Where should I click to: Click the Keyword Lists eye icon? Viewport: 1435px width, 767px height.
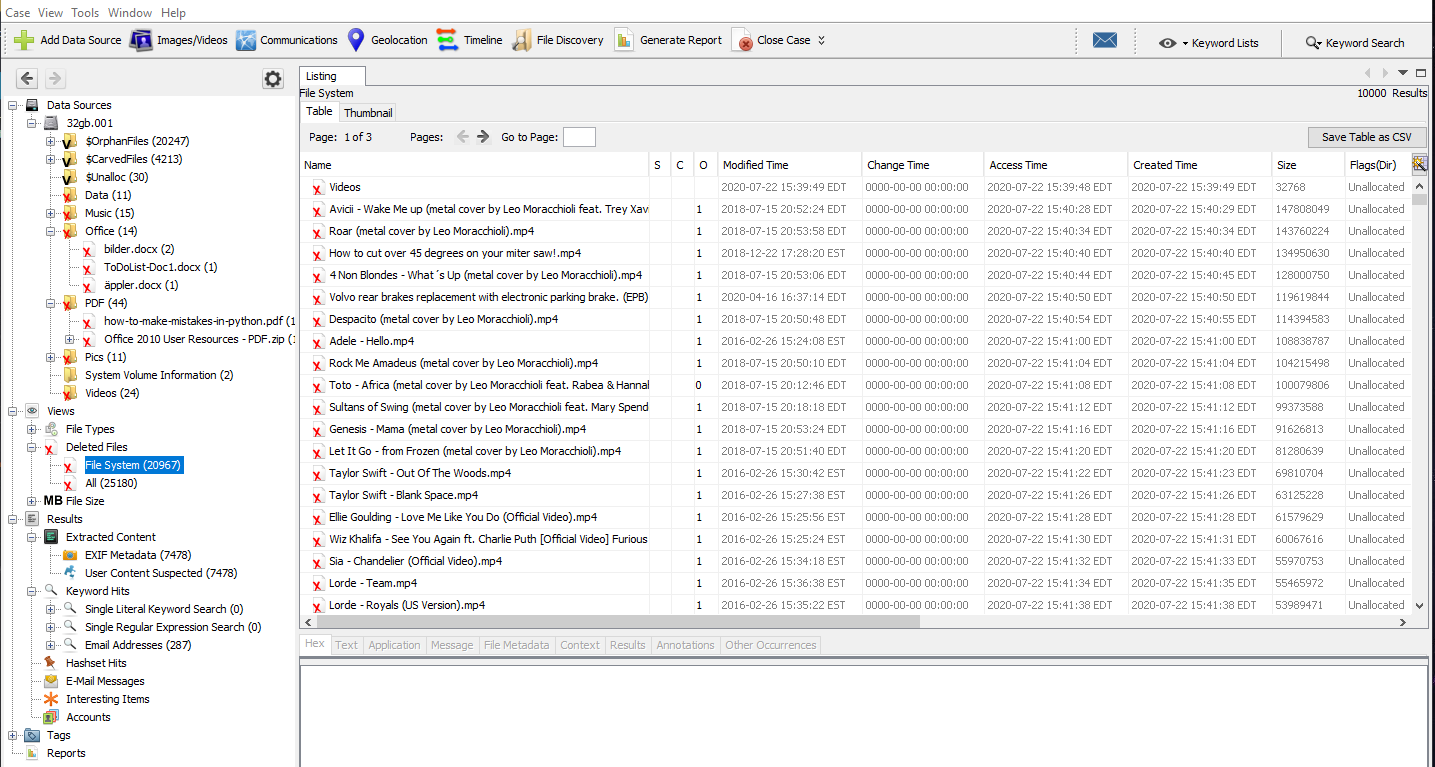click(1167, 43)
